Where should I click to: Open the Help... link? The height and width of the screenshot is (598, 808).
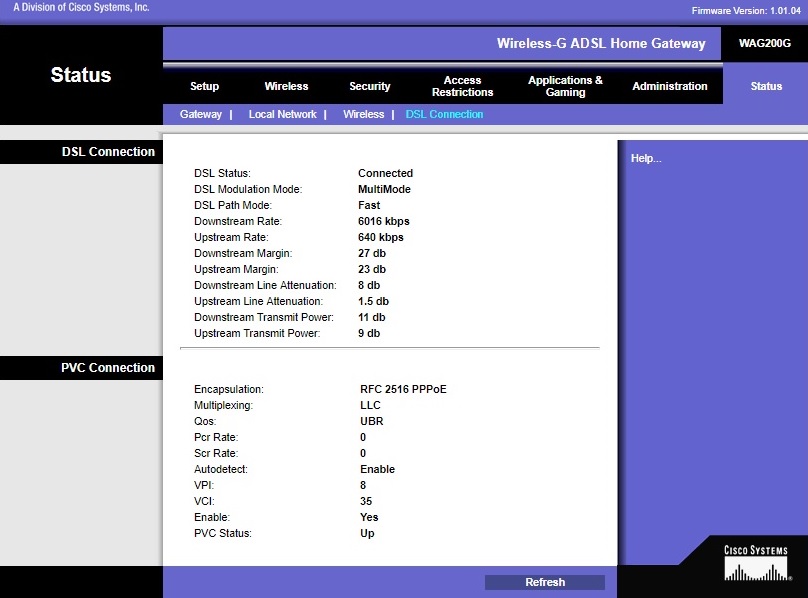coord(645,158)
